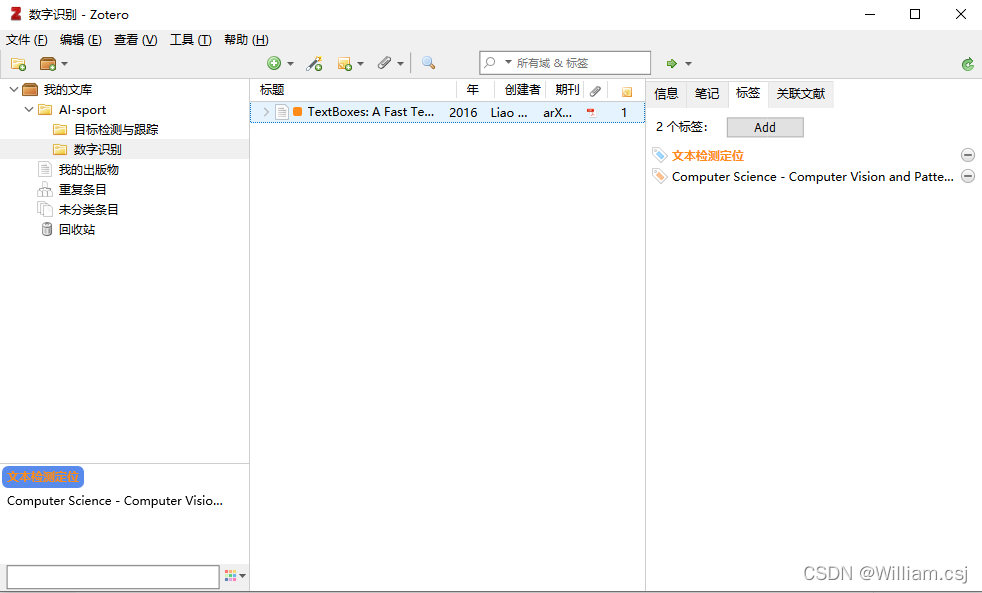Click the arX... journal cell
The image size is (982, 593).
pyautogui.click(x=557, y=113)
